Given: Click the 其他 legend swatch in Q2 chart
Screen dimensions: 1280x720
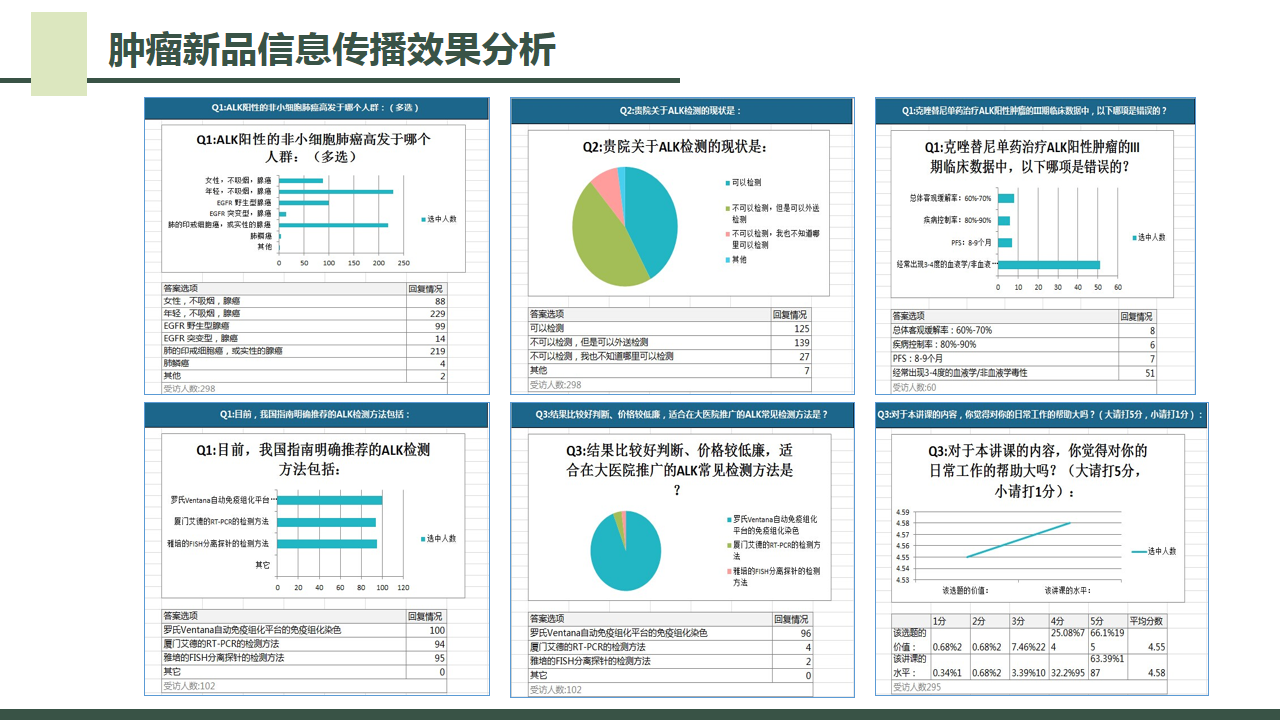Looking at the screenshot, I should (x=727, y=260).
